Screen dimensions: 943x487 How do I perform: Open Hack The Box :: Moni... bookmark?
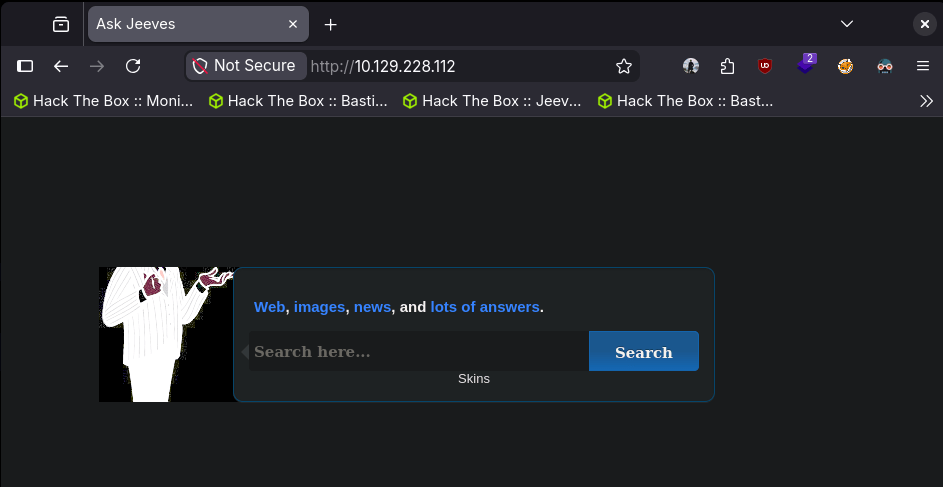tap(103, 100)
